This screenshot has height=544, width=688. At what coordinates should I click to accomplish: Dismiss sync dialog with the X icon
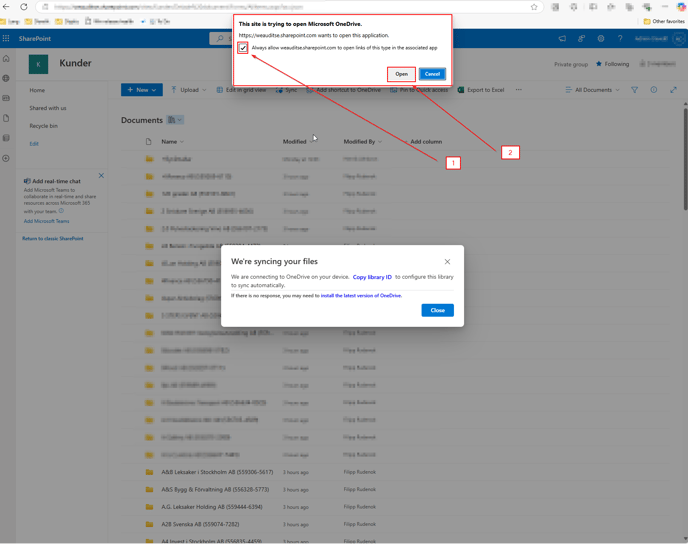click(x=448, y=261)
